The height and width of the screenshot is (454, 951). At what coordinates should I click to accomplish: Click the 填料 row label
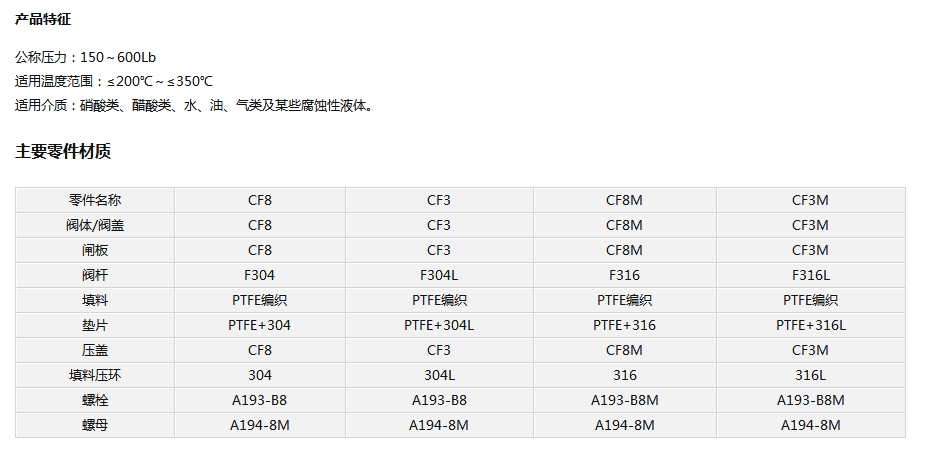(x=95, y=300)
